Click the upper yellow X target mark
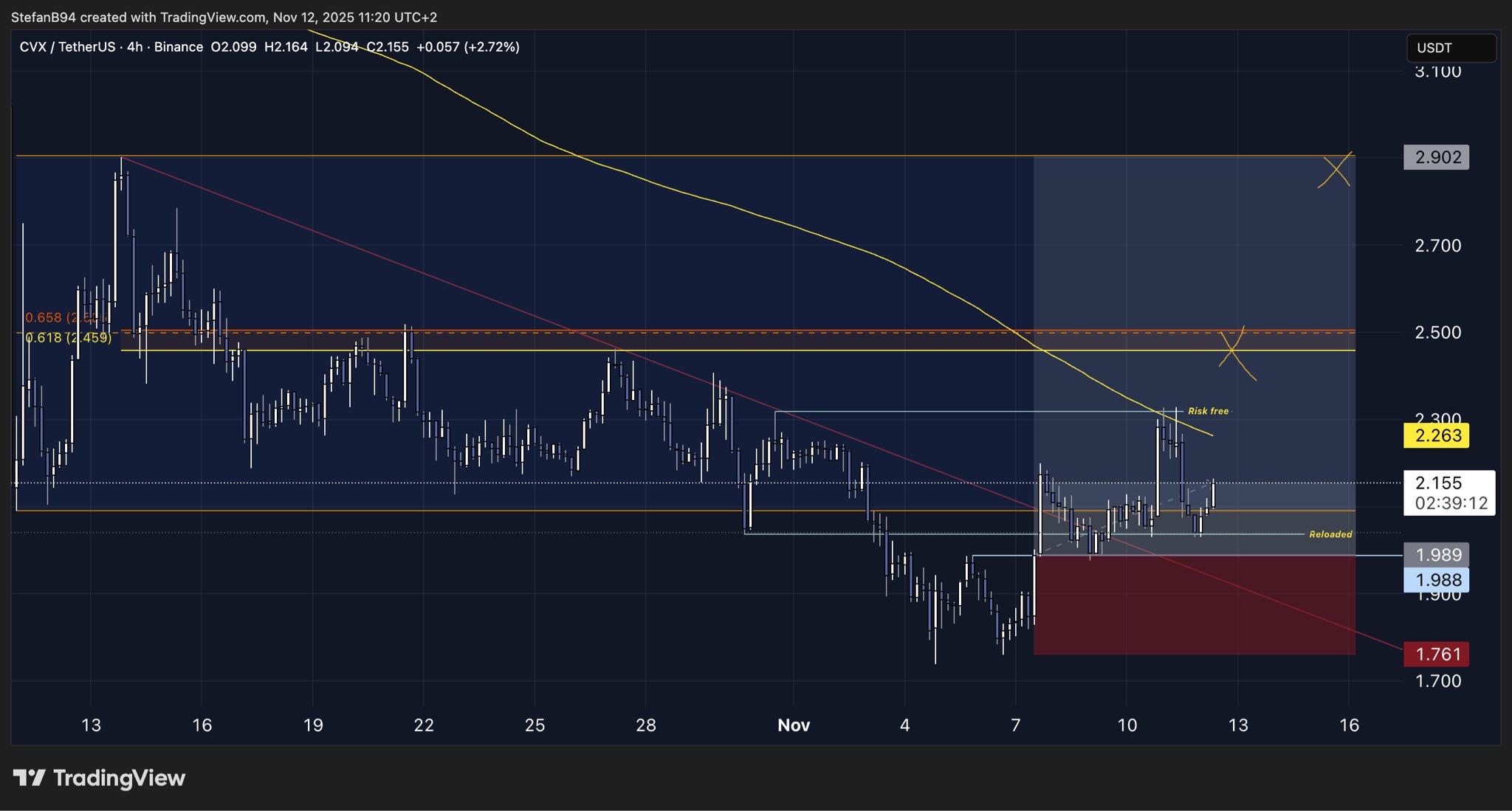1512x811 pixels. pos(1335,170)
